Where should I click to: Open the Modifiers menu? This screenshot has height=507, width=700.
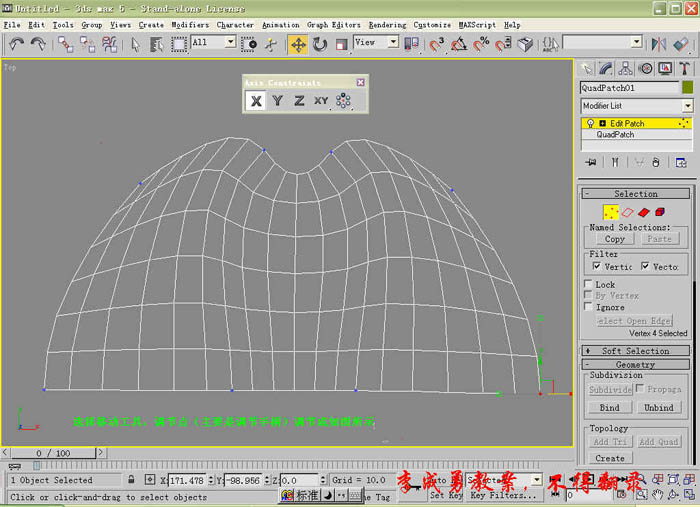[x=190, y=25]
